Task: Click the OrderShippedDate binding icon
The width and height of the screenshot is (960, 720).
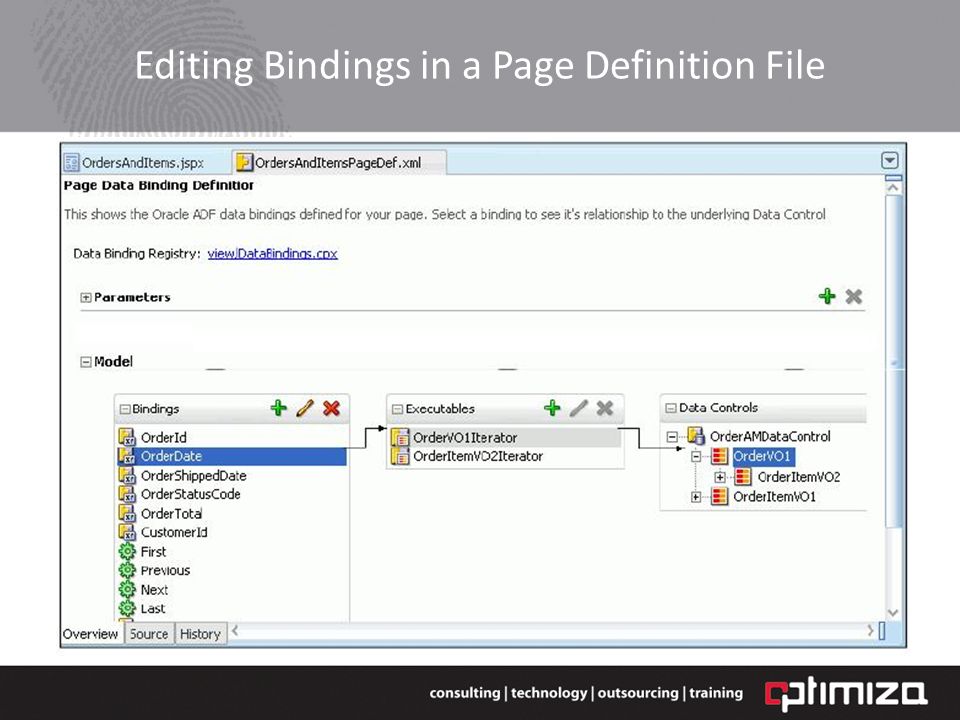Action: [x=127, y=476]
